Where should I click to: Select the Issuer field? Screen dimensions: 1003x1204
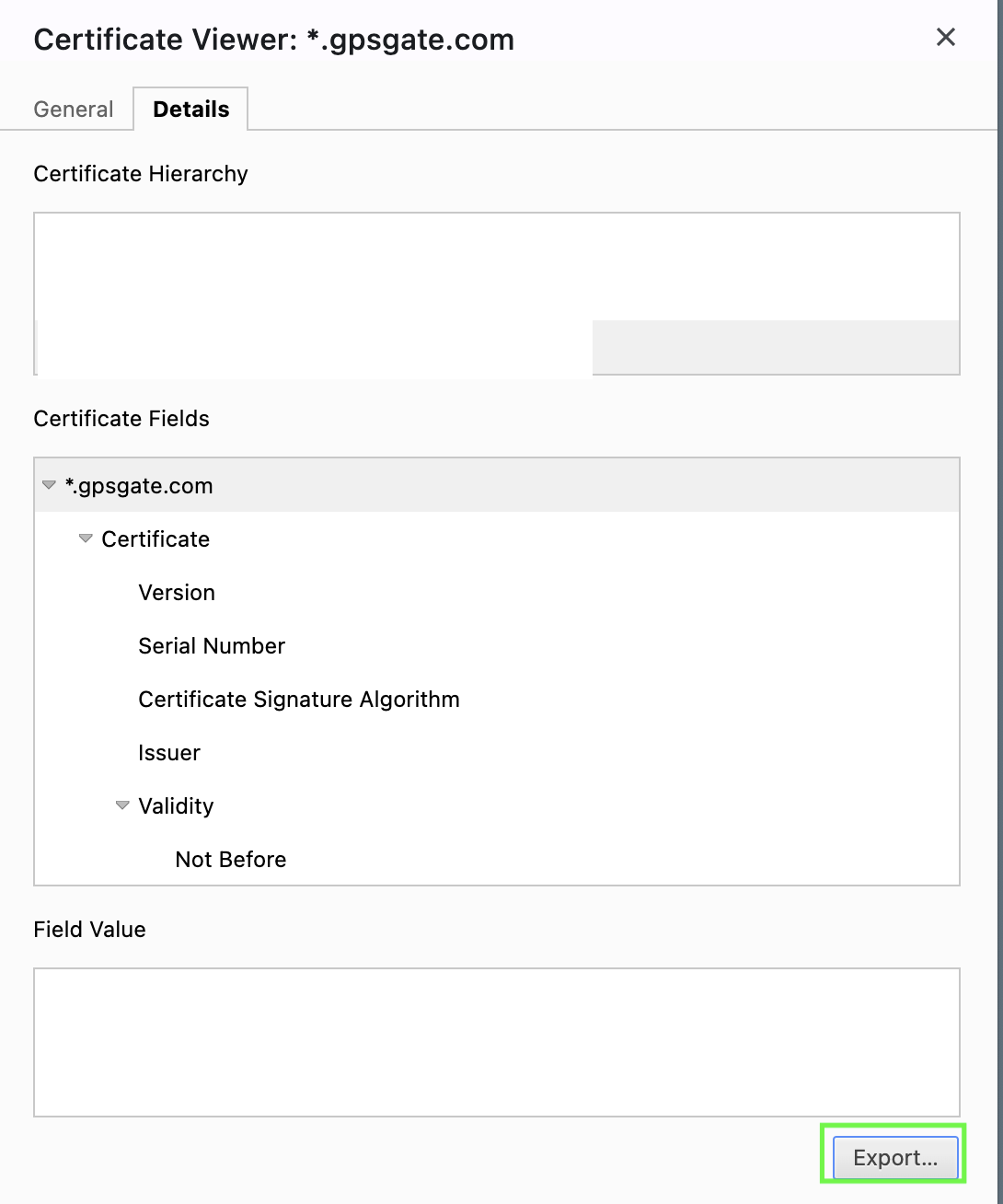(497, 752)
